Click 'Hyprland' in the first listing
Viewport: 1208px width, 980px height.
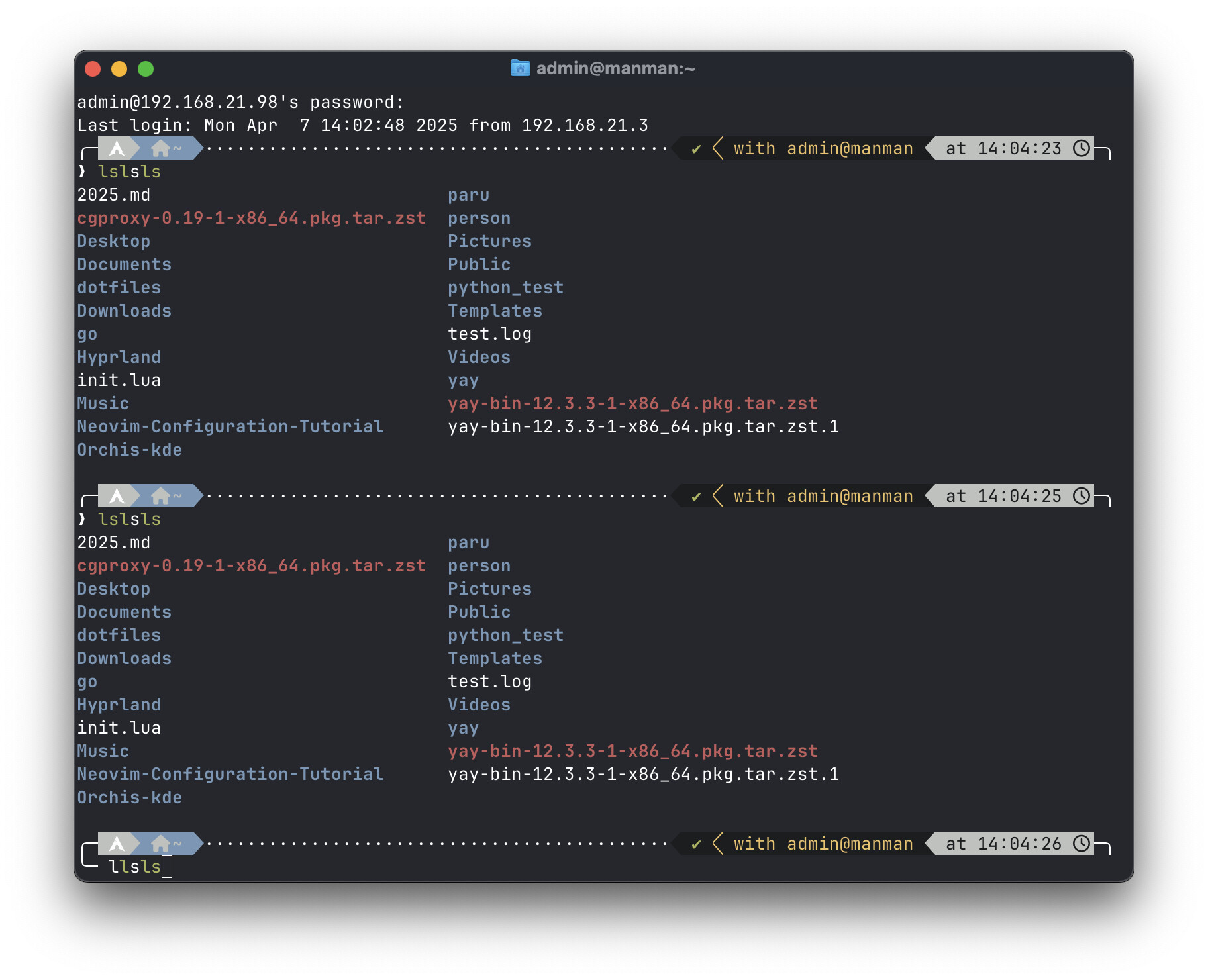pos(119,357)
